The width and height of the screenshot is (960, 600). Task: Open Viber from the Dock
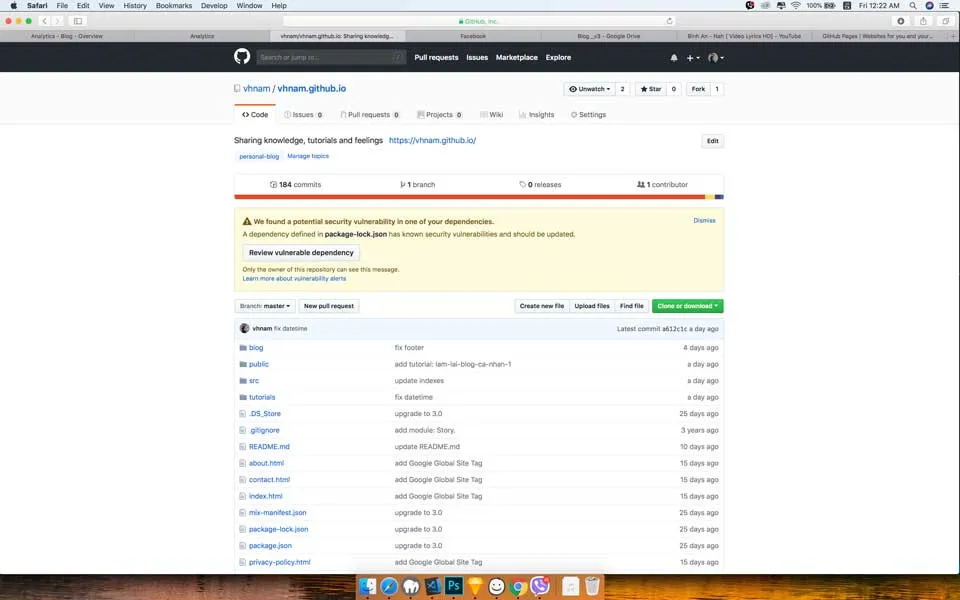(x=540, y=586)
